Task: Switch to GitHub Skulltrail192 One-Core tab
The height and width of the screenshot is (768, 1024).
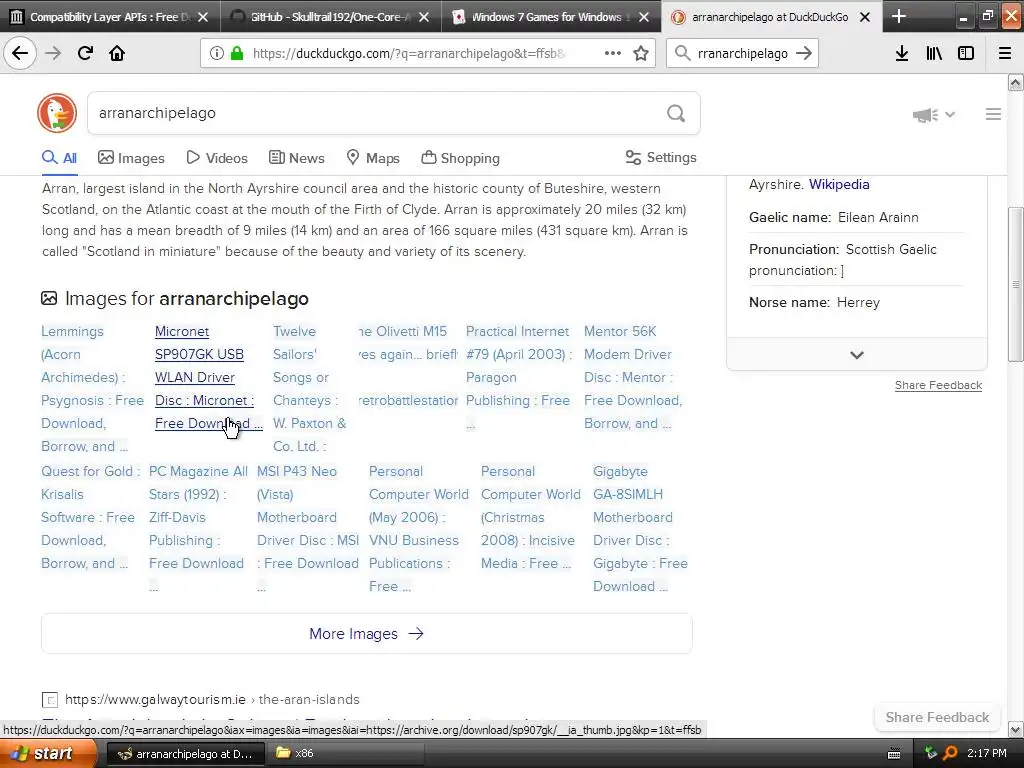Action: [x=330, y=17]
